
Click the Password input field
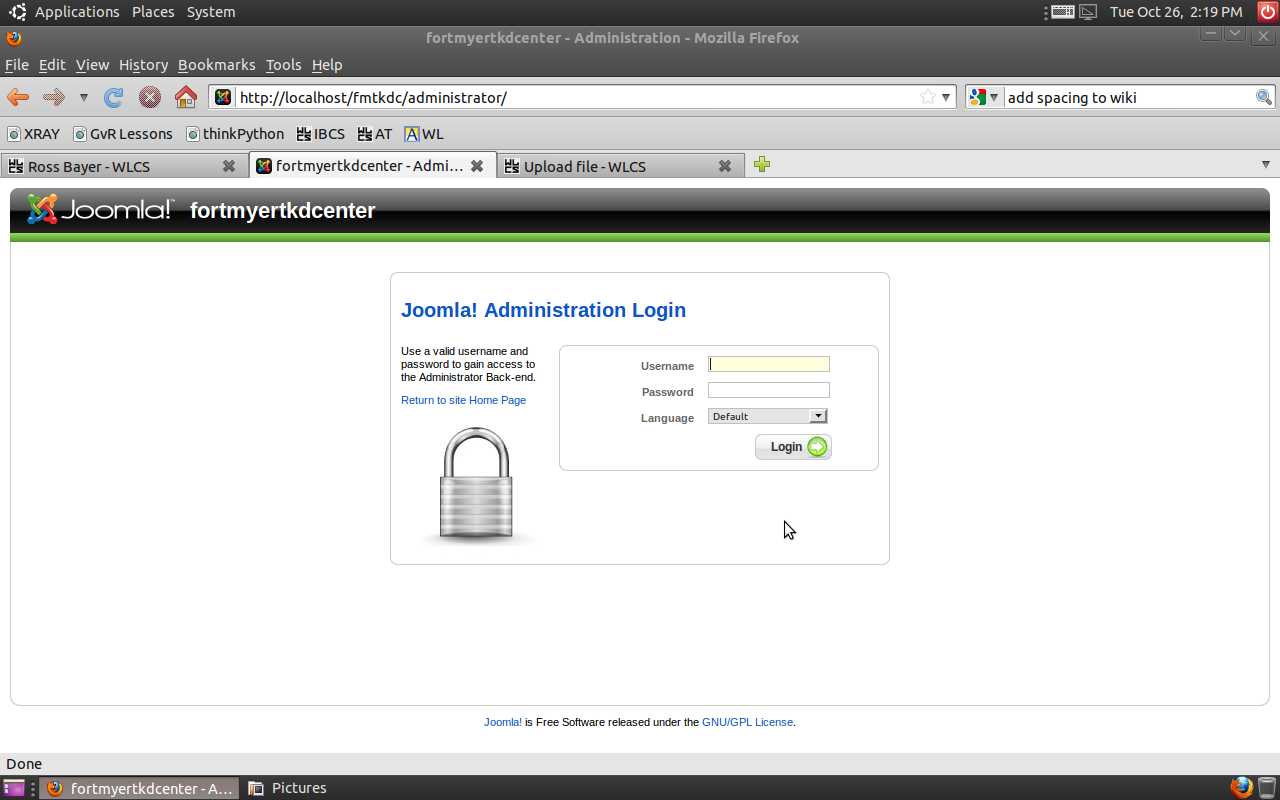(x=769, y=390)
